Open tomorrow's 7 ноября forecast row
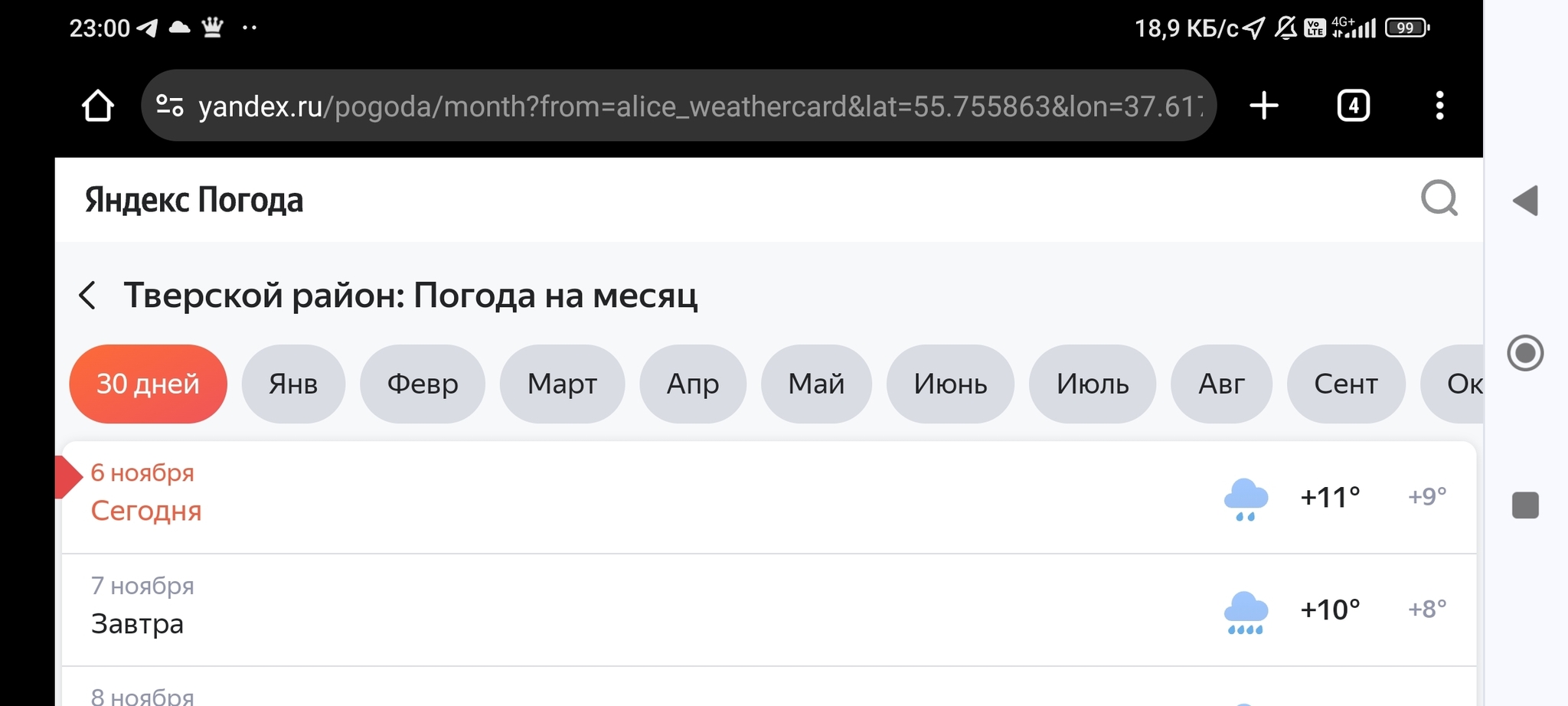 point(769,610)
